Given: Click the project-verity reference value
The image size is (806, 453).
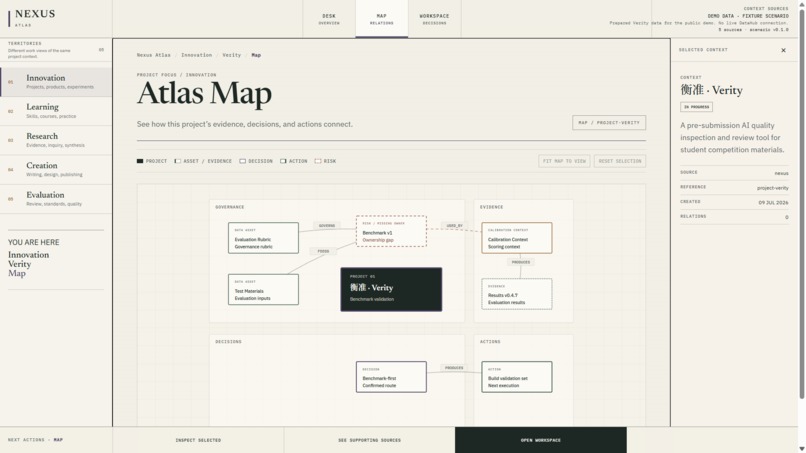Looking at the screenshot, I should click(773, 188).
